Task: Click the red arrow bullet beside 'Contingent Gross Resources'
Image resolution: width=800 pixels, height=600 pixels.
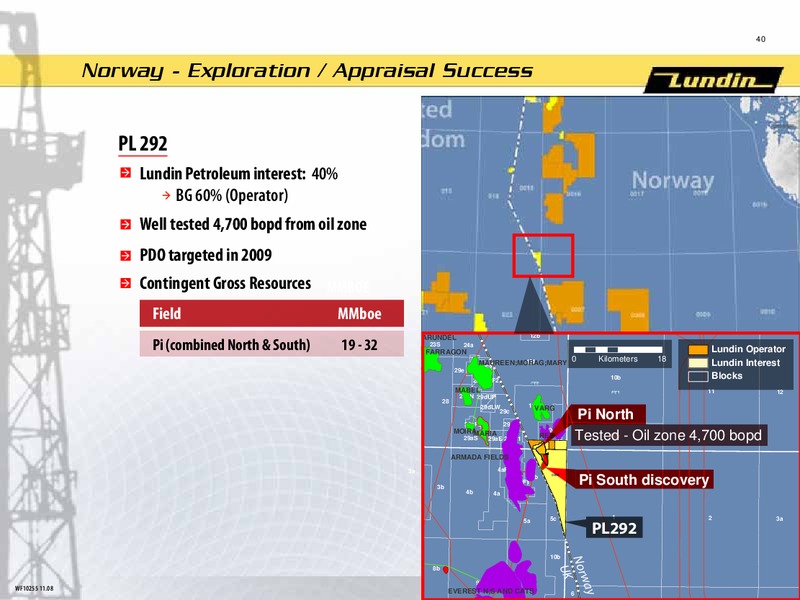Action: pos(126,283)
